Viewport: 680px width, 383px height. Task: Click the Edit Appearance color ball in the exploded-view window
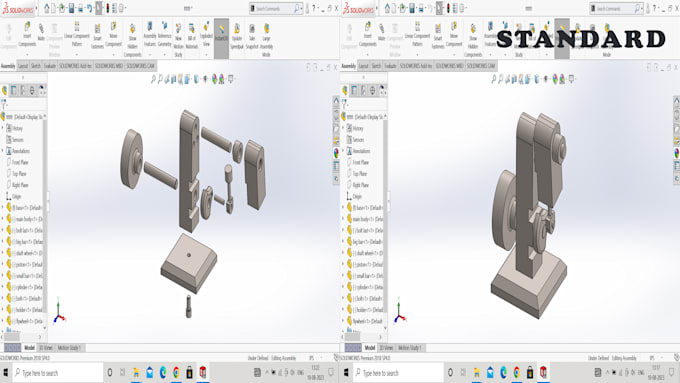(x=214, y=79)
